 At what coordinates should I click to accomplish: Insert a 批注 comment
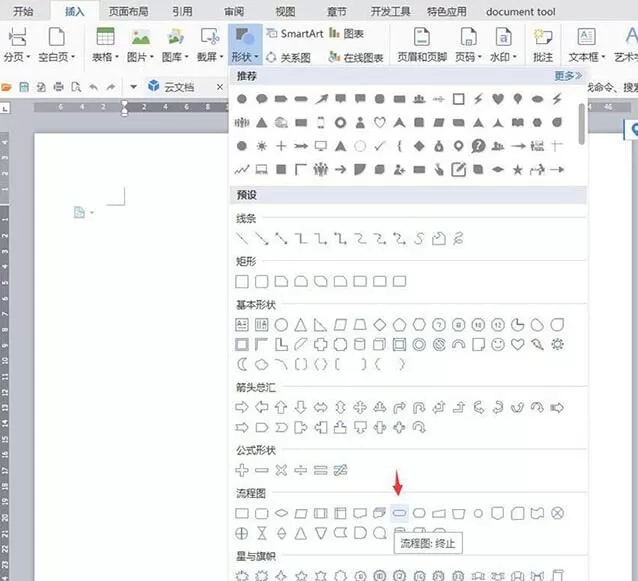[543, 45]
